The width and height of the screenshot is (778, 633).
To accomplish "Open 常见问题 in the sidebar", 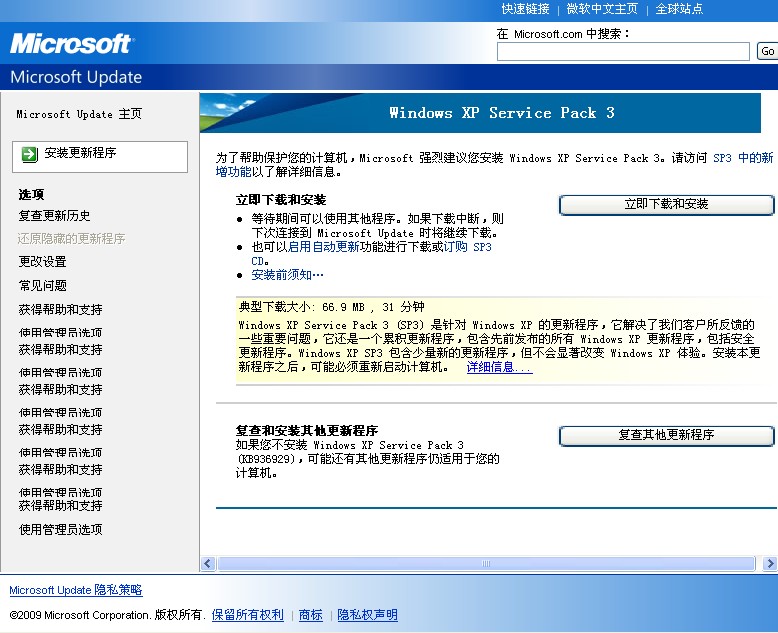I will (42, 285).
